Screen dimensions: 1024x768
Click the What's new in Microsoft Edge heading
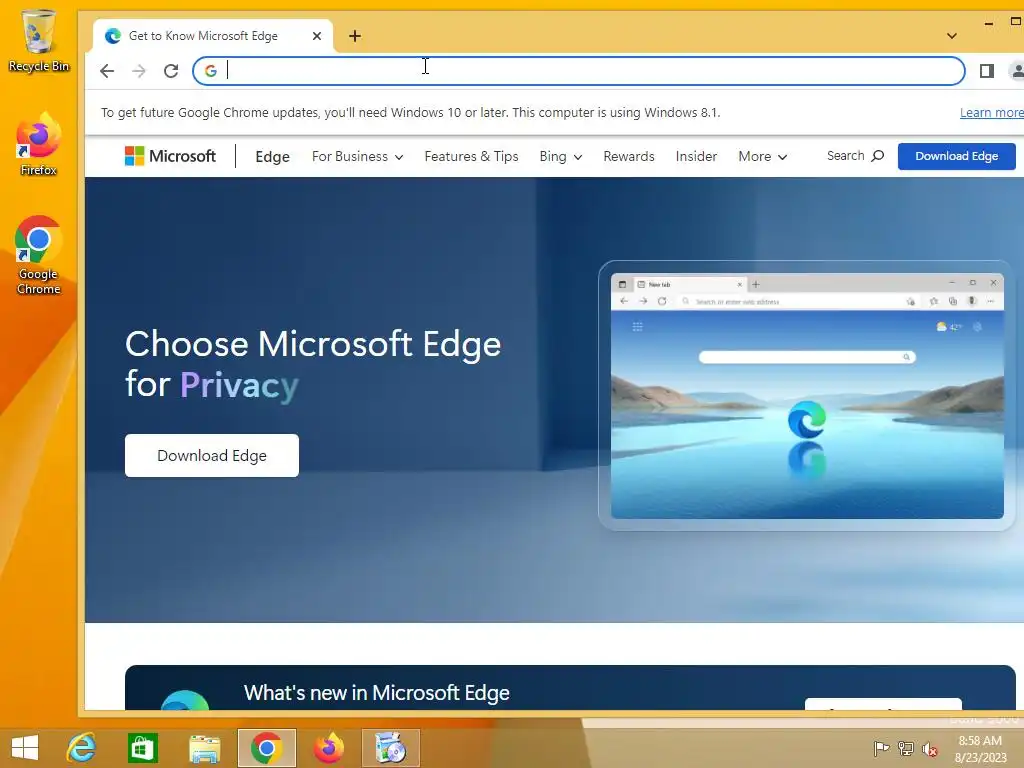pyautogui.click(x=376, y=692)
